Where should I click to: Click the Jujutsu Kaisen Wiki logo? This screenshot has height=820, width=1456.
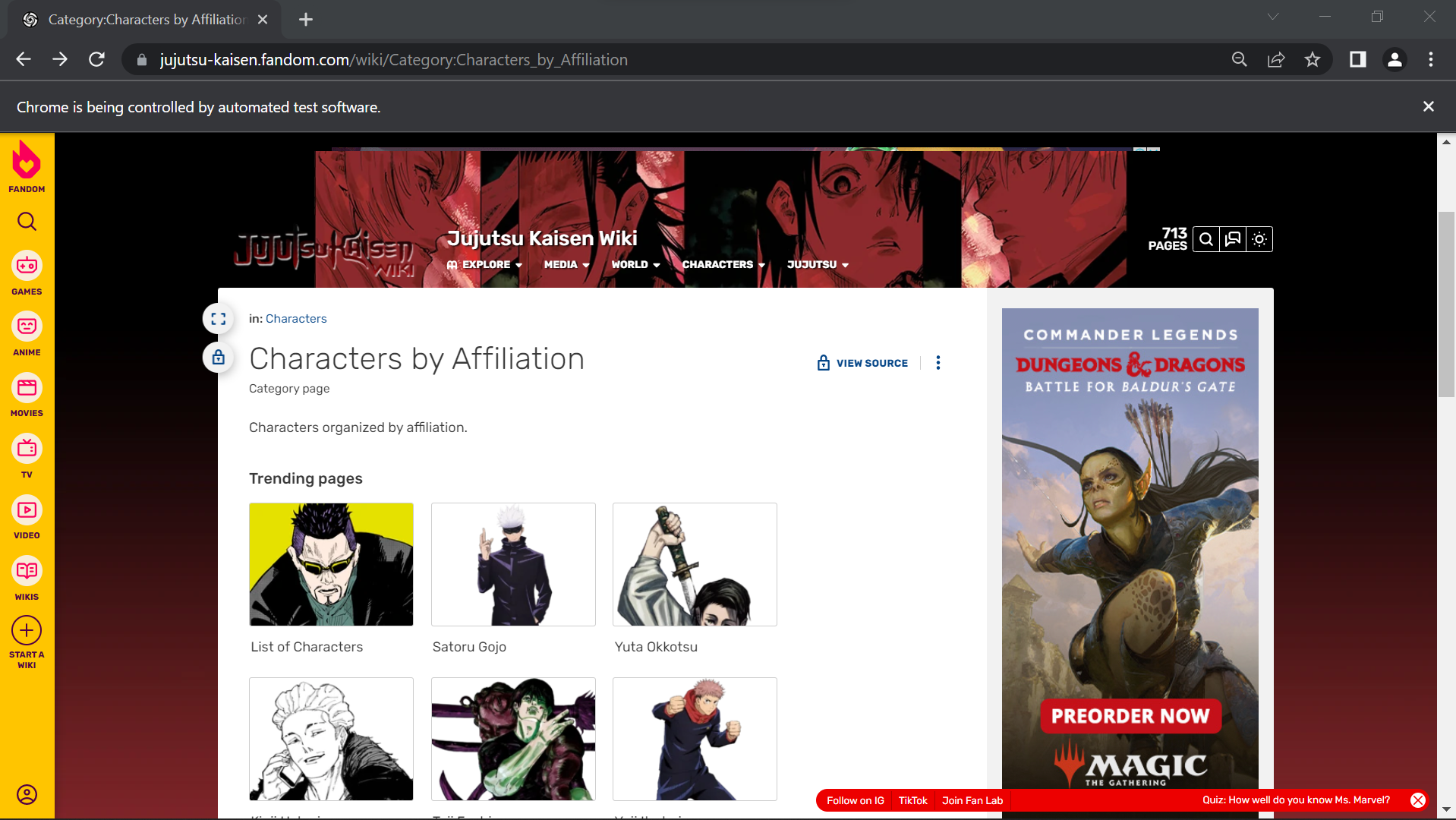[x=325, y=253]
